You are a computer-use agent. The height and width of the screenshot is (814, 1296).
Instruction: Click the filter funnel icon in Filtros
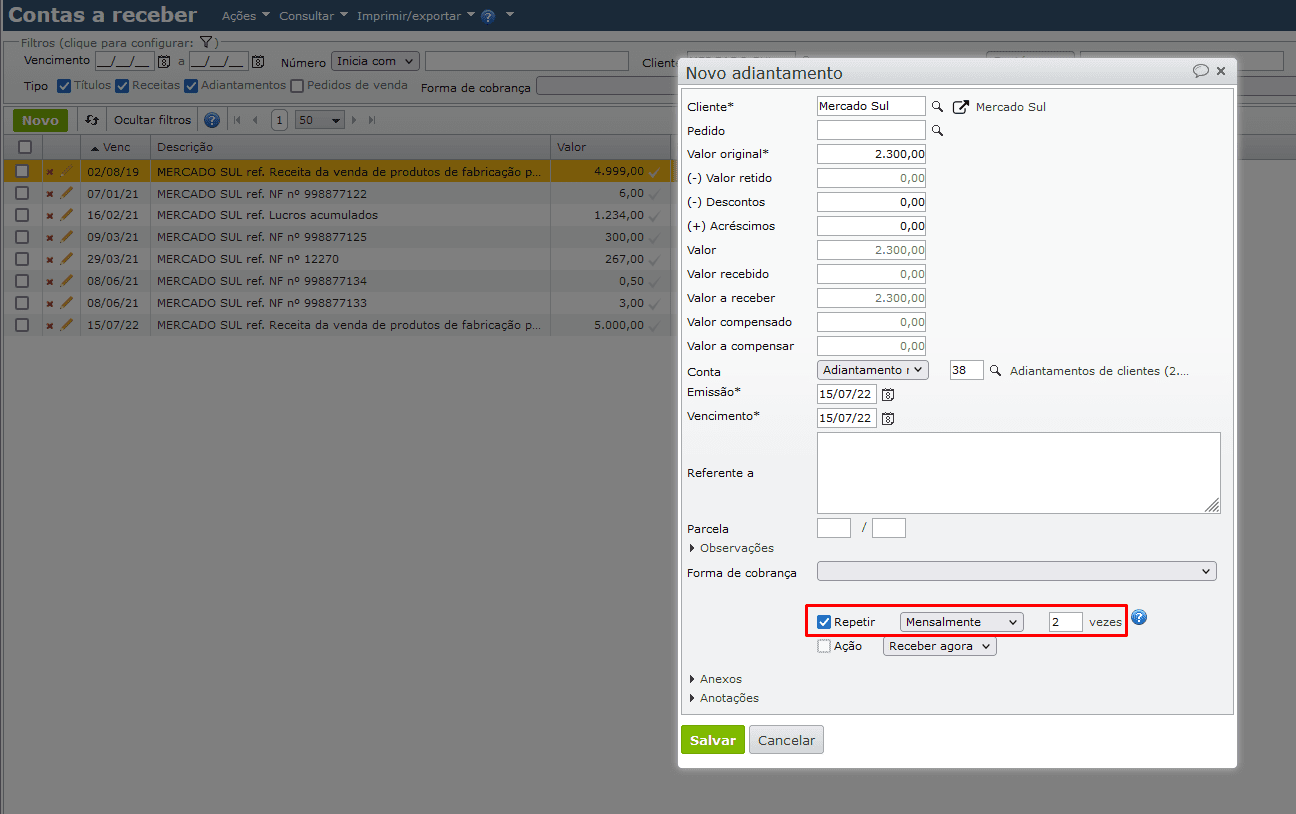tap(205, 42)
